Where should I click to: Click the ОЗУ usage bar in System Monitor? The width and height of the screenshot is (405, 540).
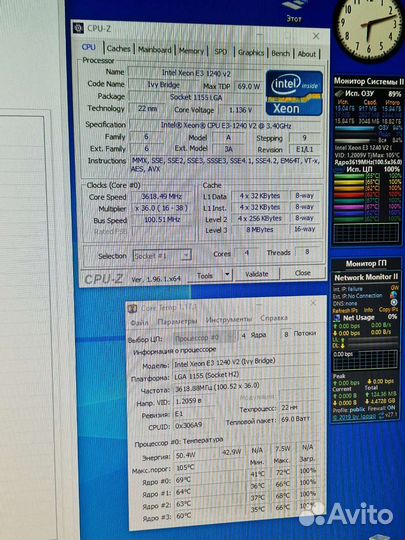[x=355, y=128]
